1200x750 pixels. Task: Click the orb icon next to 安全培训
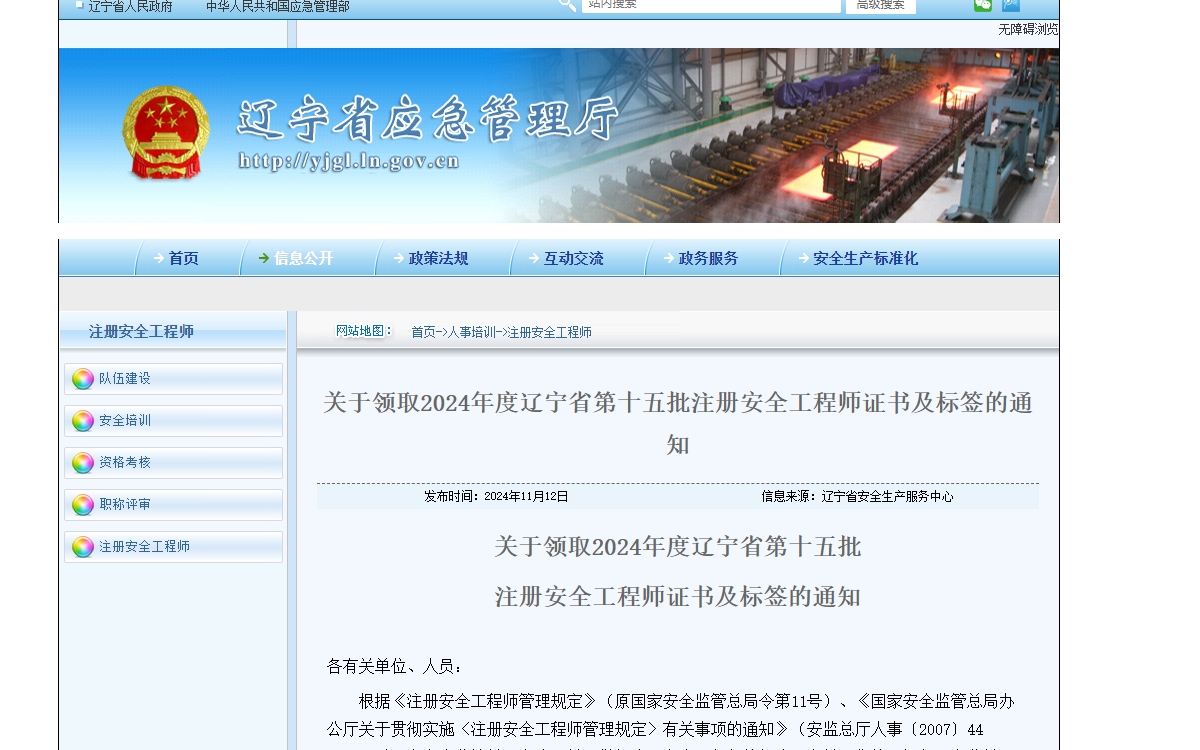pos(82,421)
